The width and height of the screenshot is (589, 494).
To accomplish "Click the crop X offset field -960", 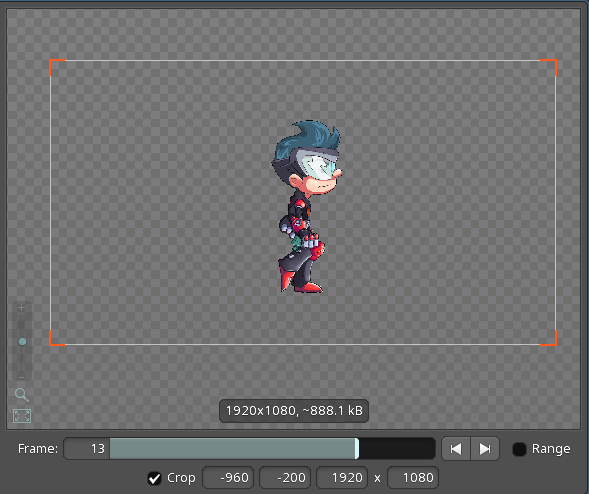I will 228,478.
